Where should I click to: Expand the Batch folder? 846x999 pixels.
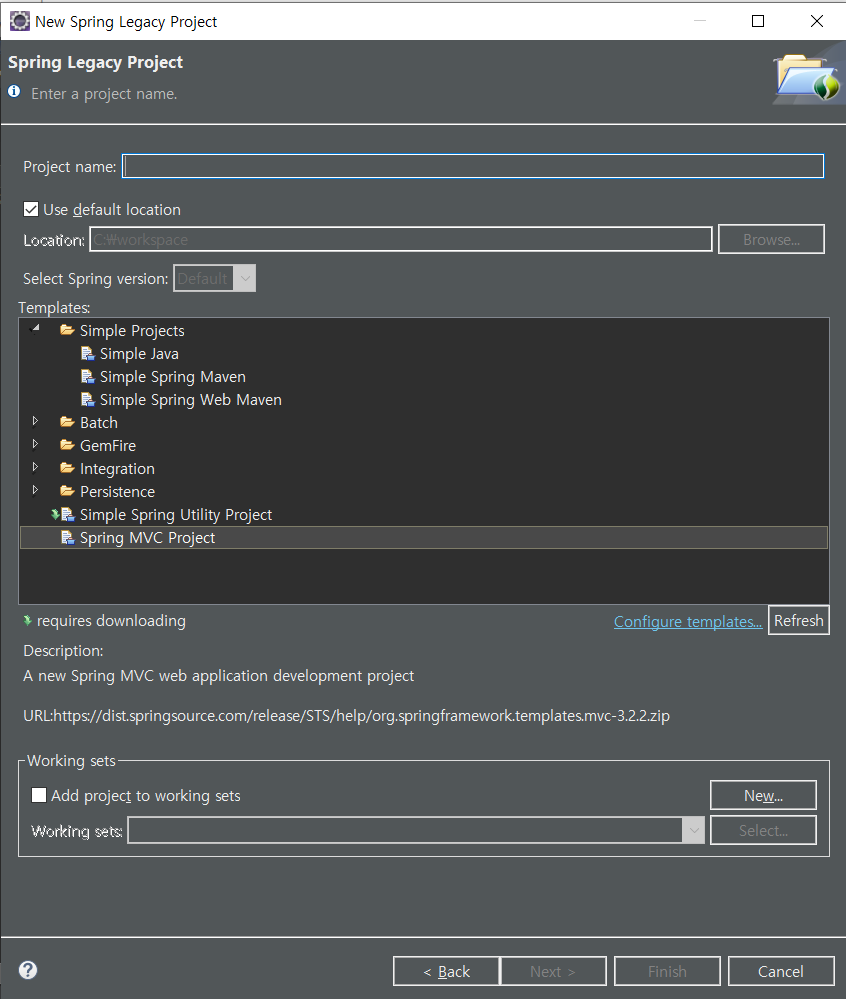tap(36, 421)
